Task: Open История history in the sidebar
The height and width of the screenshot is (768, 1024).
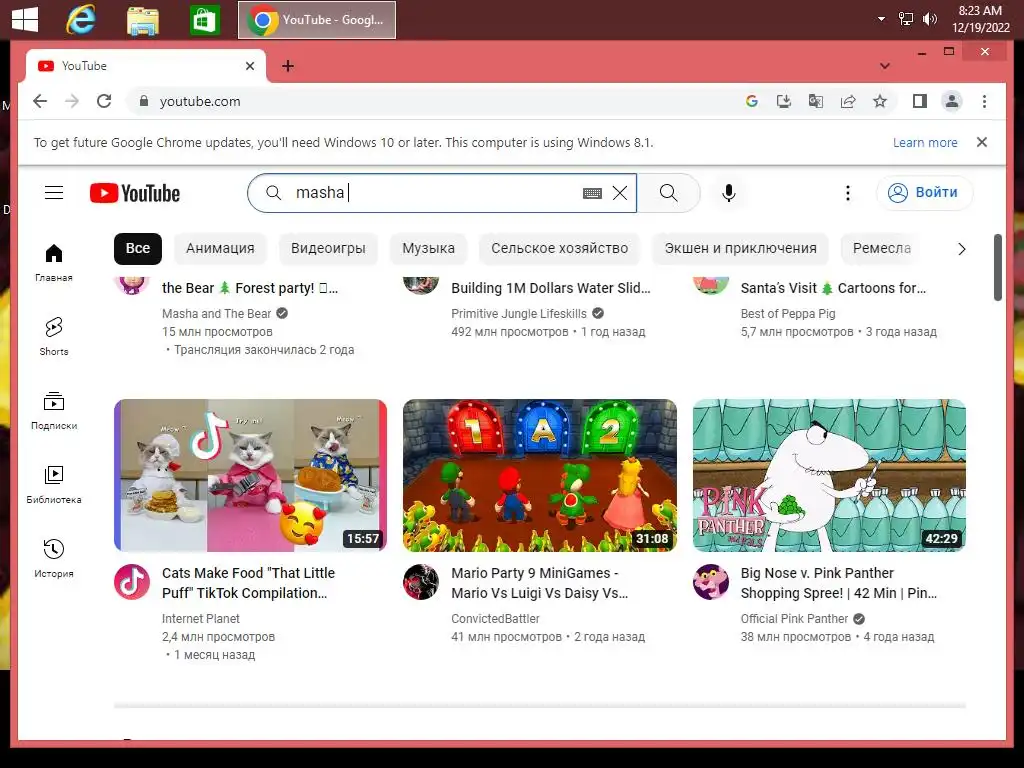Action: click(54, 558)
